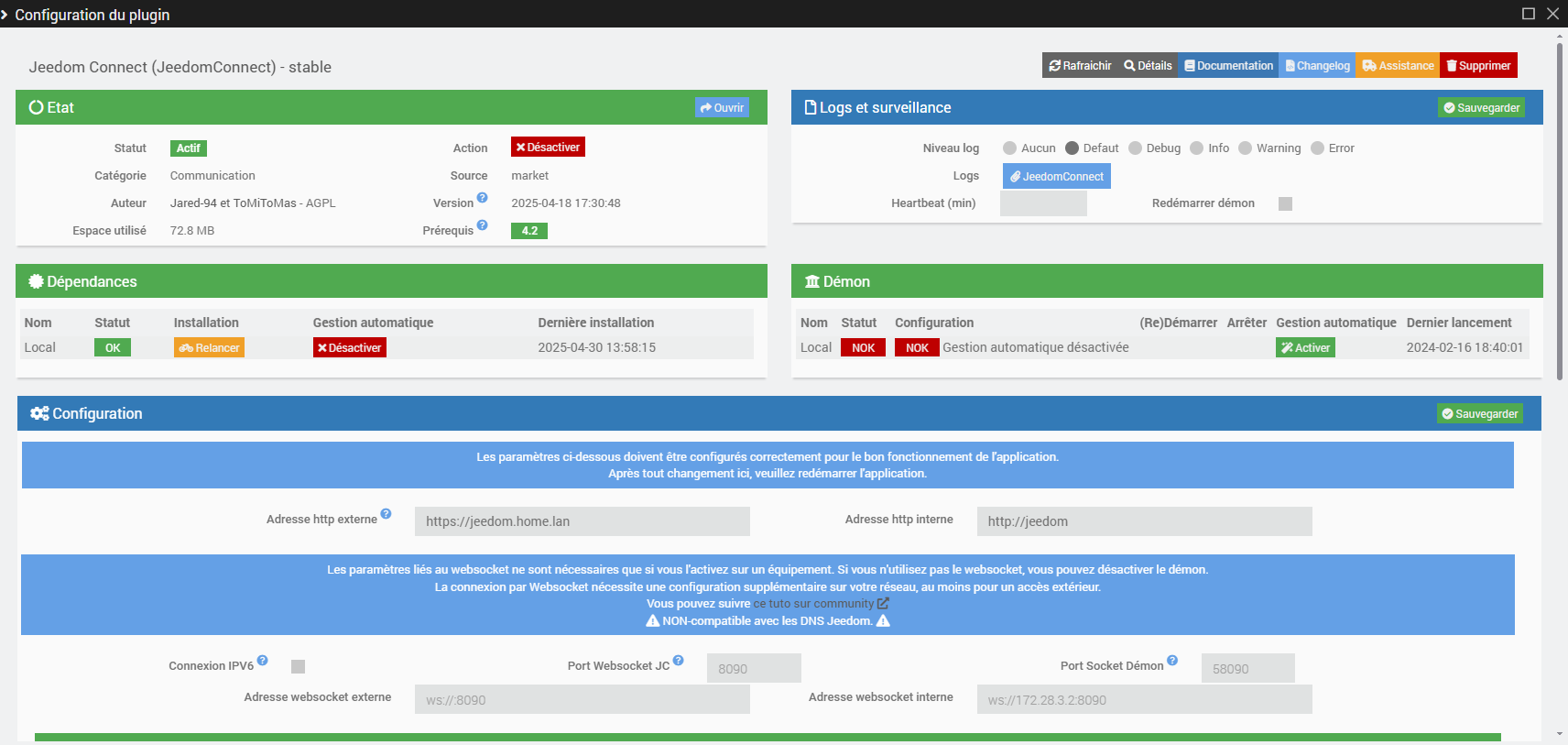This screenshot has width=1568, height=745.
Task: Click the Port Websocket JC help icon
Action: tap(678, 661)
